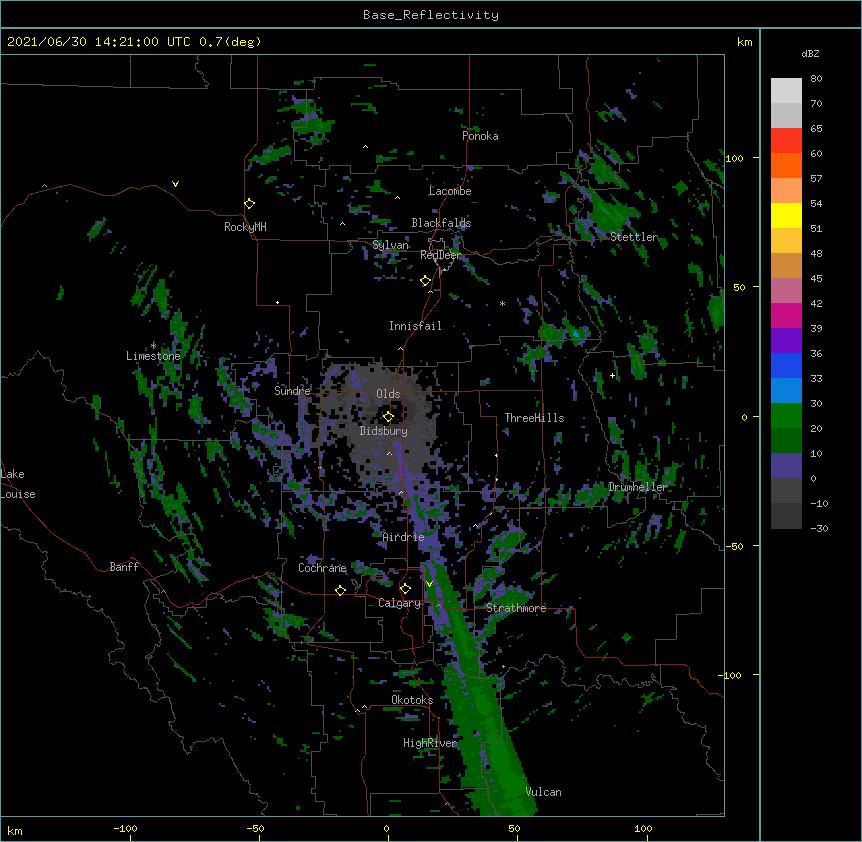Click the Strathmore label

click(516, 608)
